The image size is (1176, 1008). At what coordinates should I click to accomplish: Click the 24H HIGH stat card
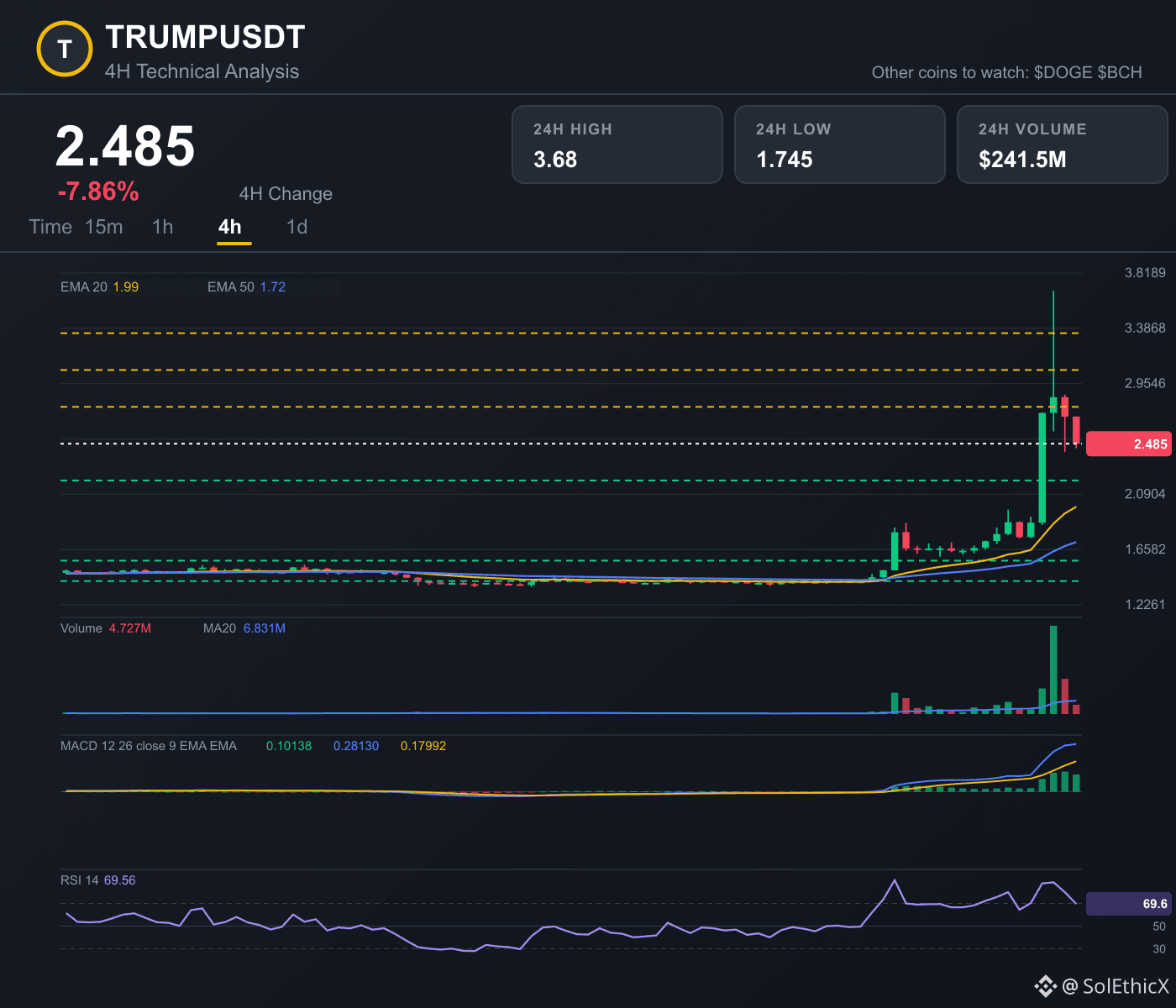(x=617, y=144)
